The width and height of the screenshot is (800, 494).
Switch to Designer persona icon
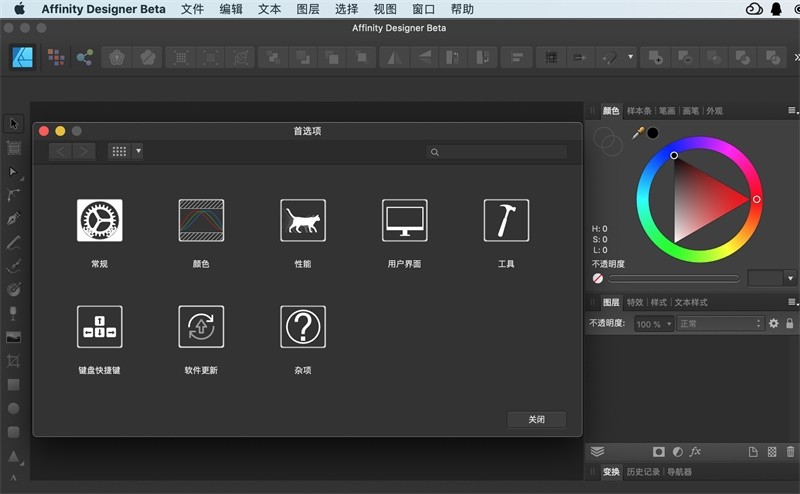click(x=23, y=57)
